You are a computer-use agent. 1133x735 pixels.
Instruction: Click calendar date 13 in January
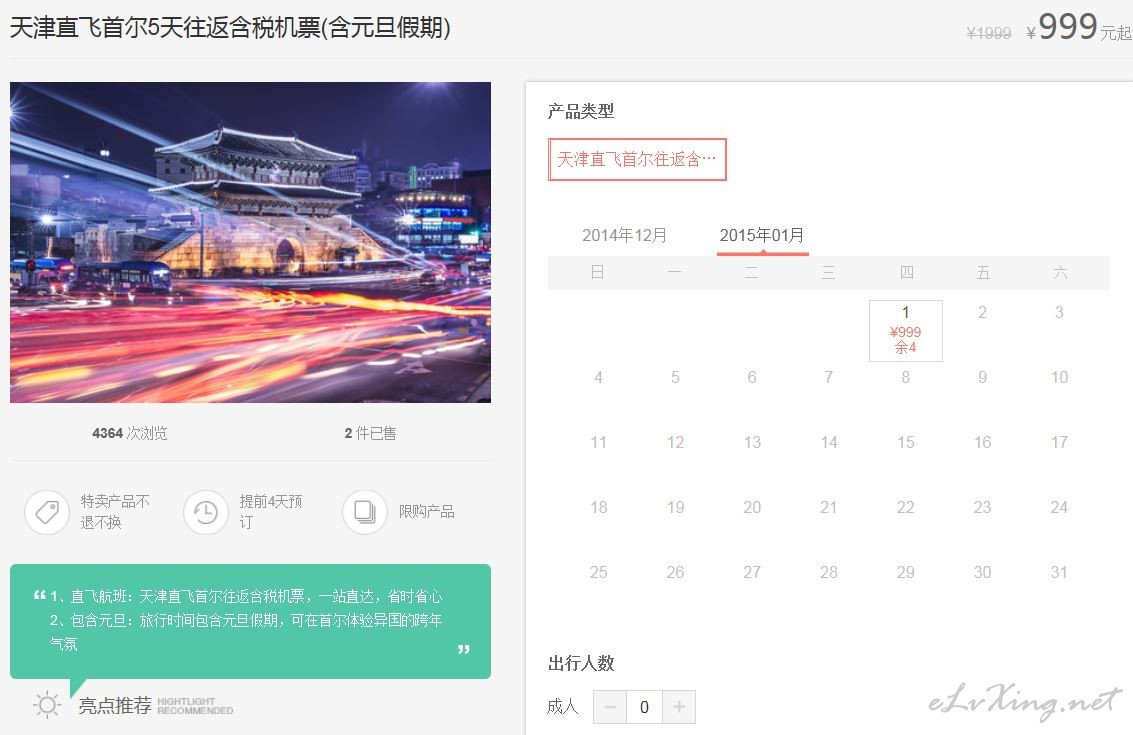(x=751, y=442)
